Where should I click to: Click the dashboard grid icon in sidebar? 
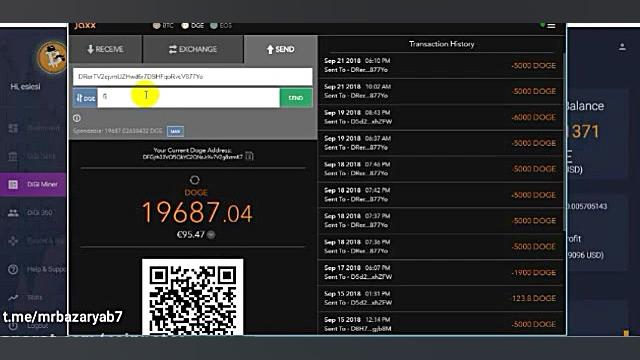(x=13, y=128)
